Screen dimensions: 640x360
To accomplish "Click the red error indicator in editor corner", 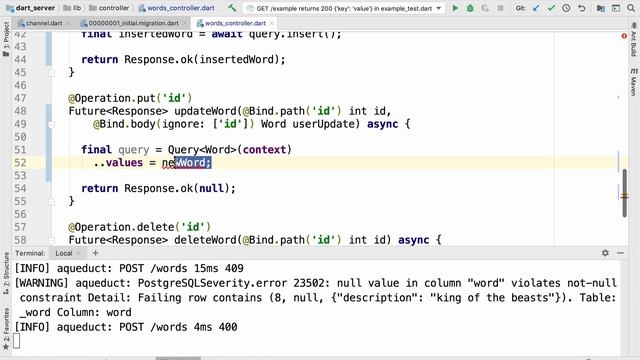I will click(624, 36).
